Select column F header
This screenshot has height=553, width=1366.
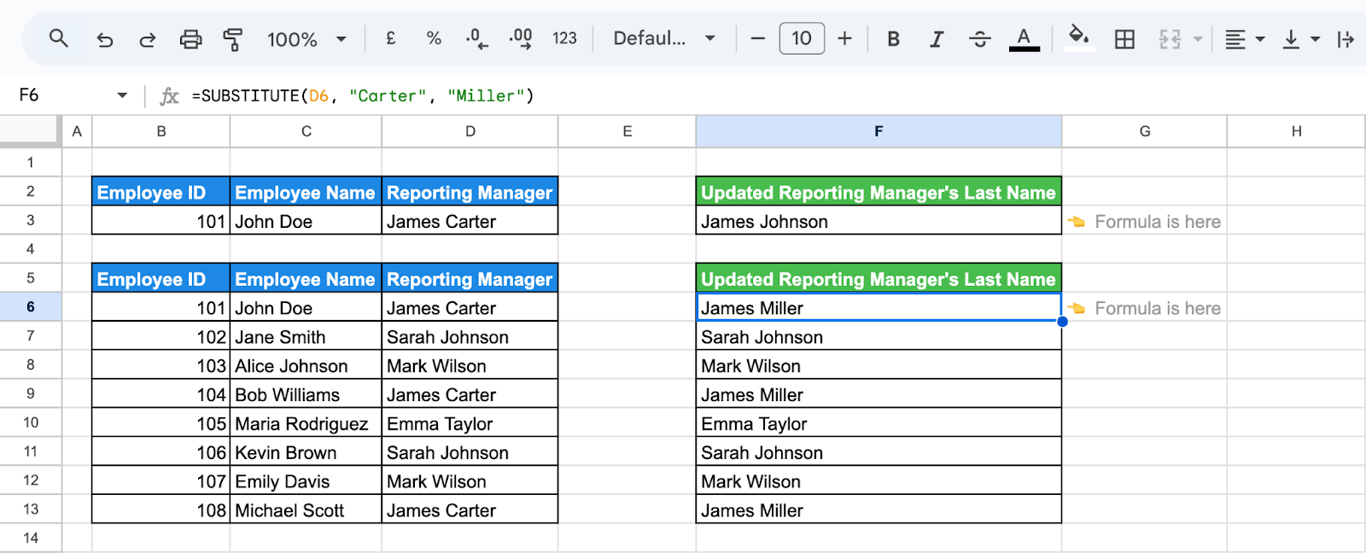point(878,131)
